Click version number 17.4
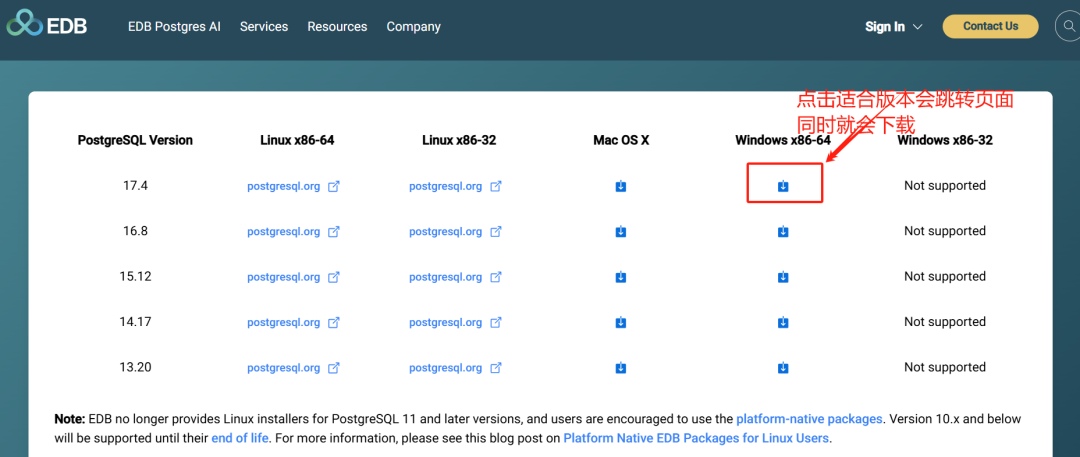Image resolution: width=1080 pixels, height=457 pixels. click(135, 186)
